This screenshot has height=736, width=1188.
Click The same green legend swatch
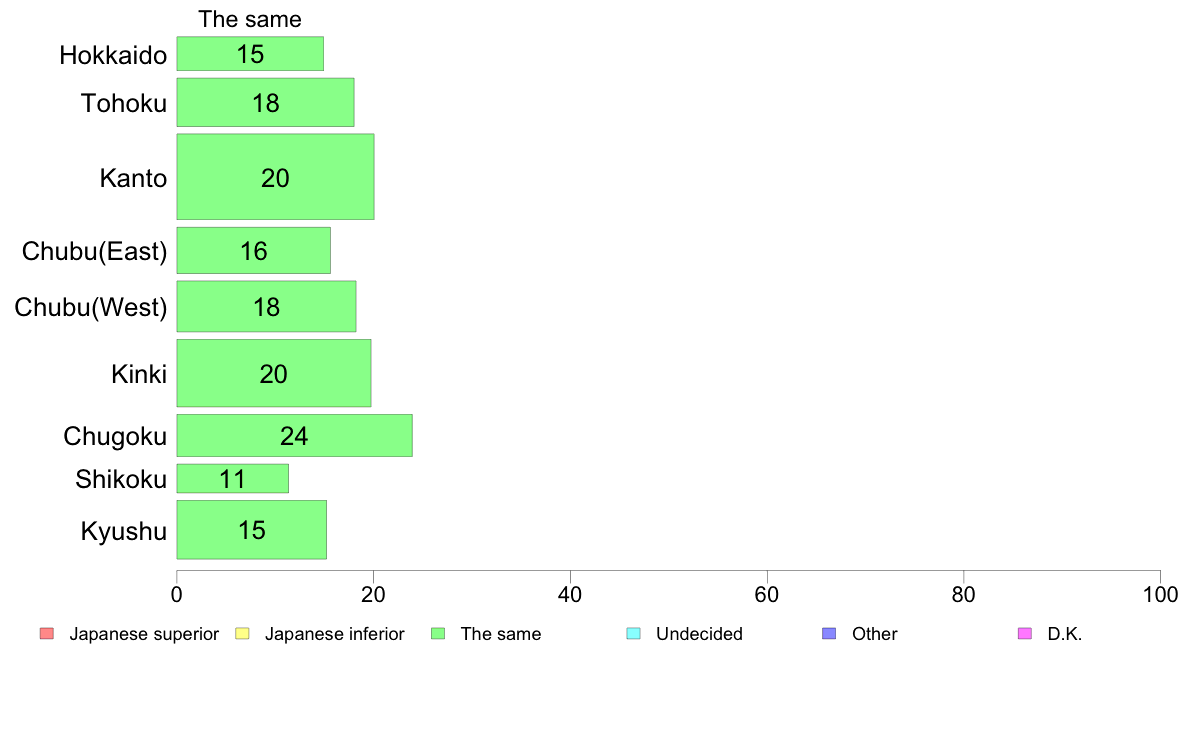click(438, 634)
